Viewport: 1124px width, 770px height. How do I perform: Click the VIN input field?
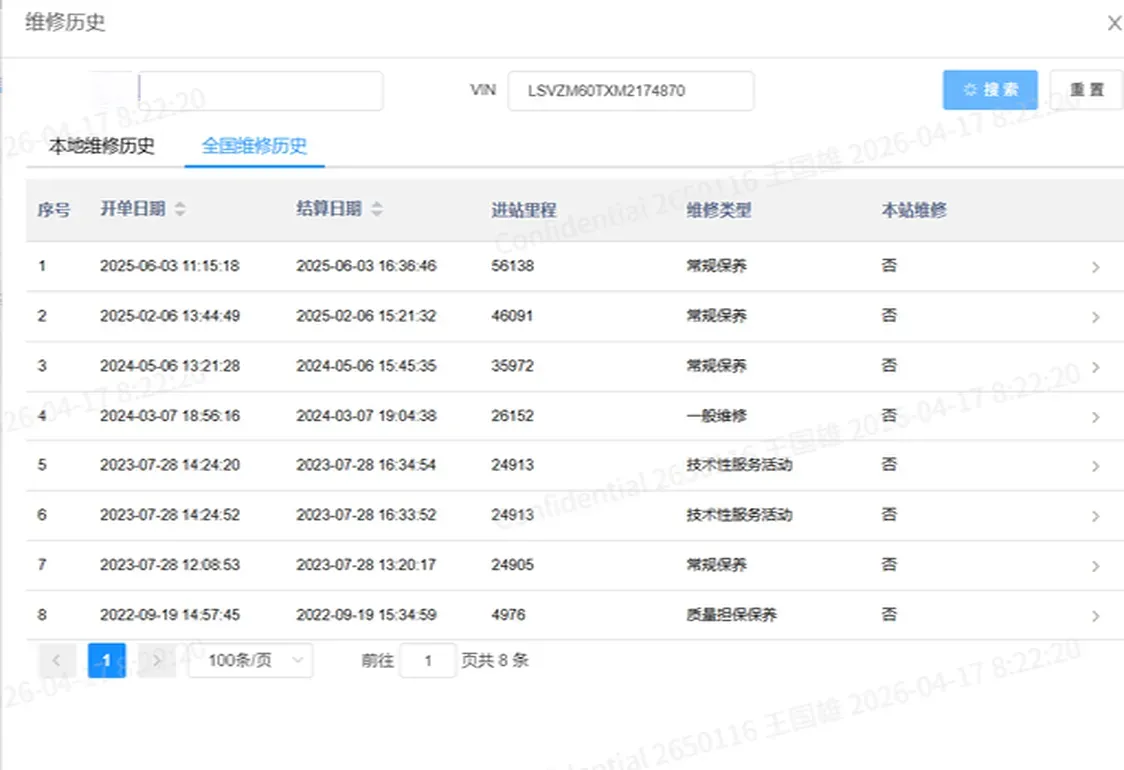631,90
